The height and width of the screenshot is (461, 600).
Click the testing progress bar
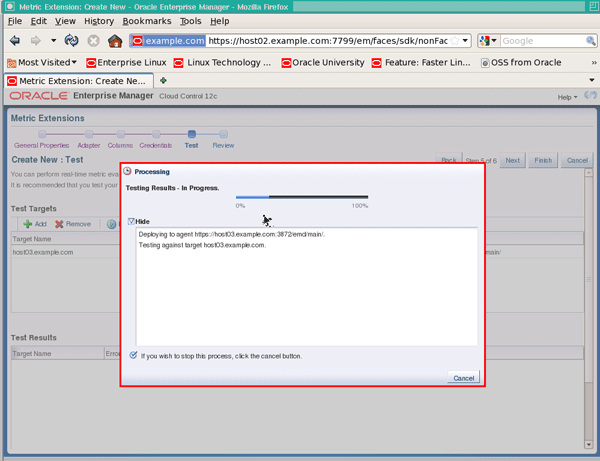point(302,197)
